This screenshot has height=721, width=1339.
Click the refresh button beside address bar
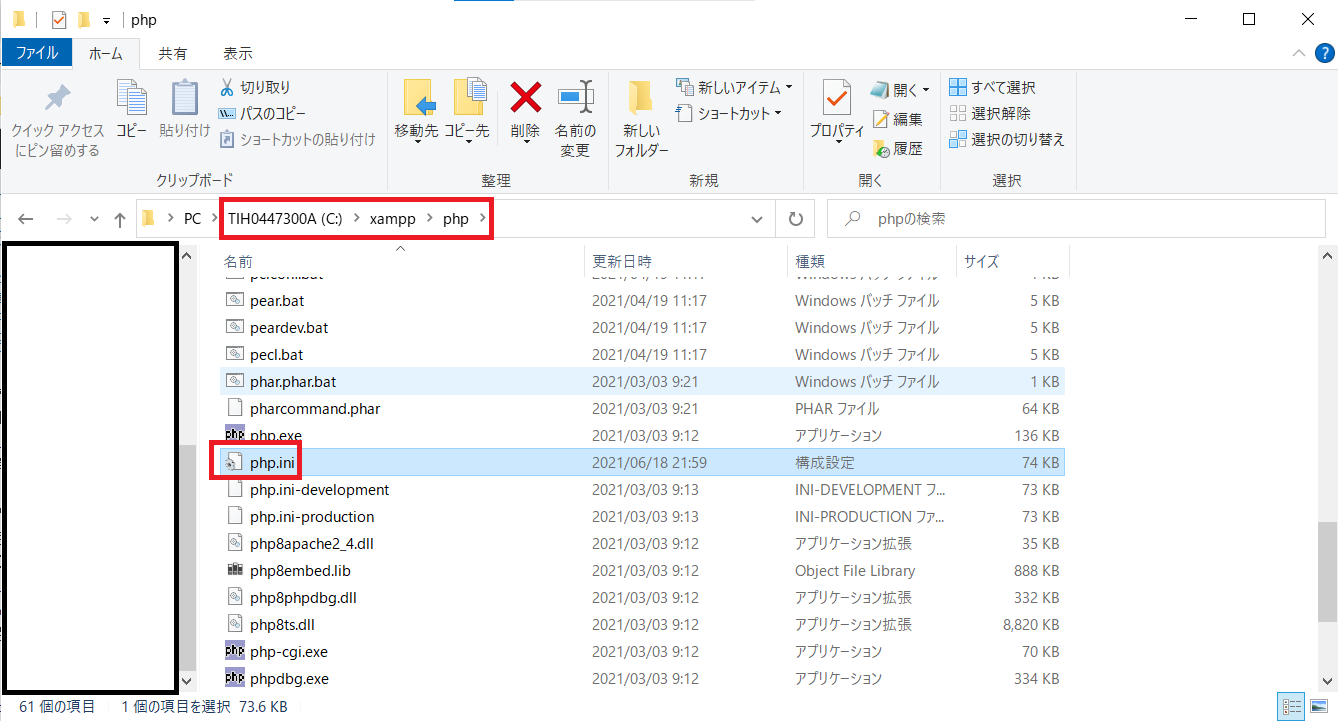(796, 219)
